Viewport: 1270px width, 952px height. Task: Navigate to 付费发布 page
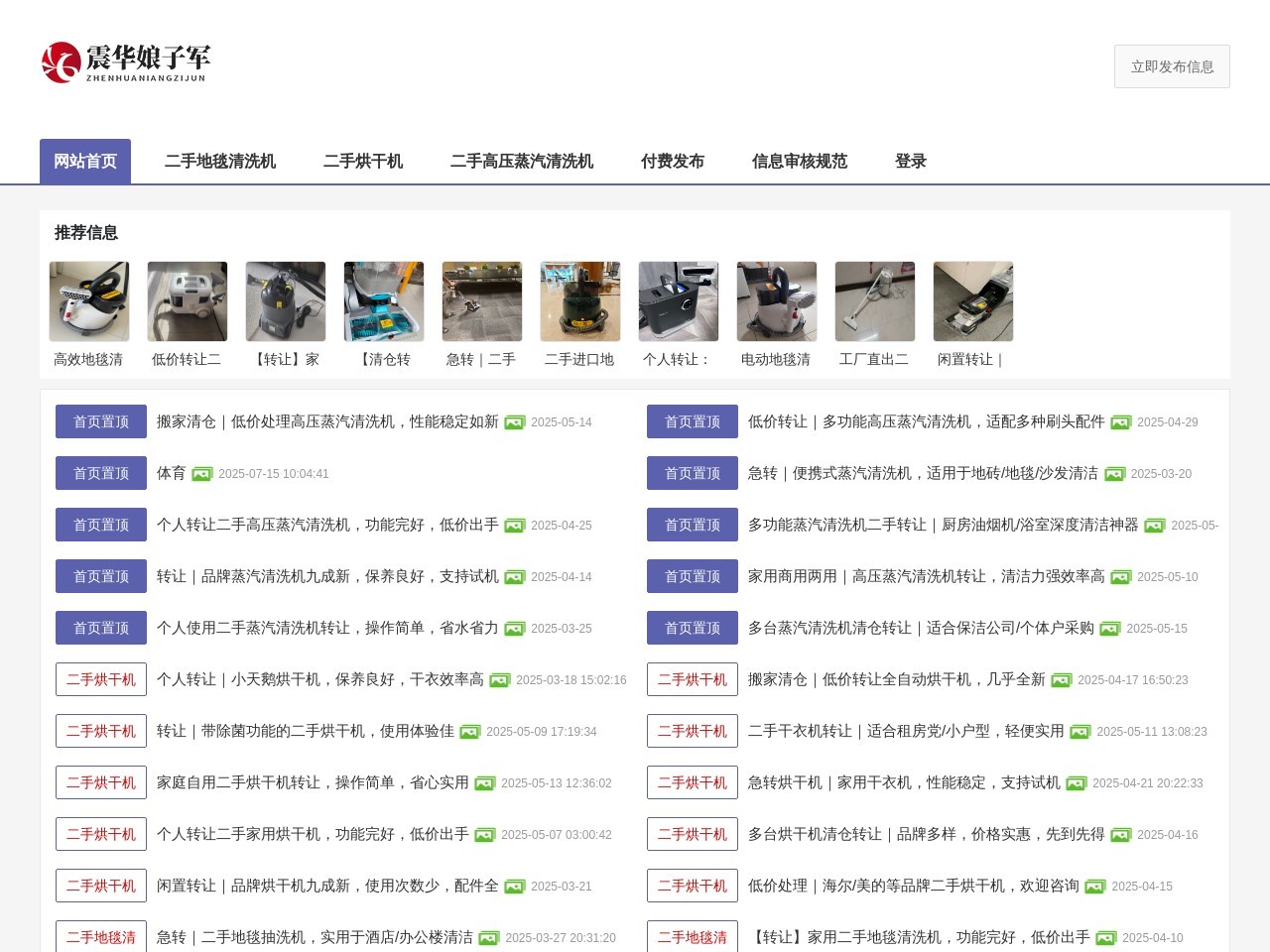click(x=673, y=161)
